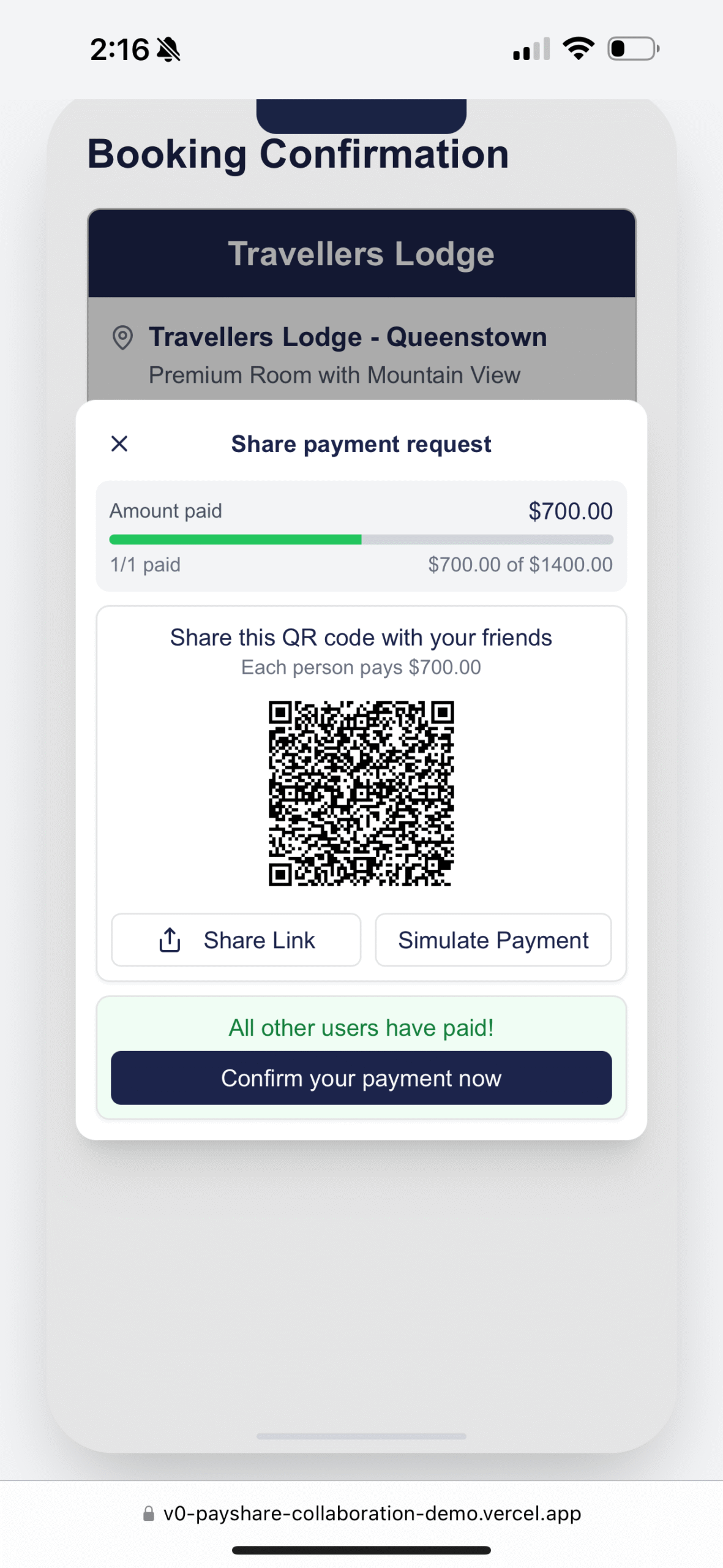The height and width of the screenshot is (1568, 723).
Task: Click the location pin icon
Action: [122, 337]
